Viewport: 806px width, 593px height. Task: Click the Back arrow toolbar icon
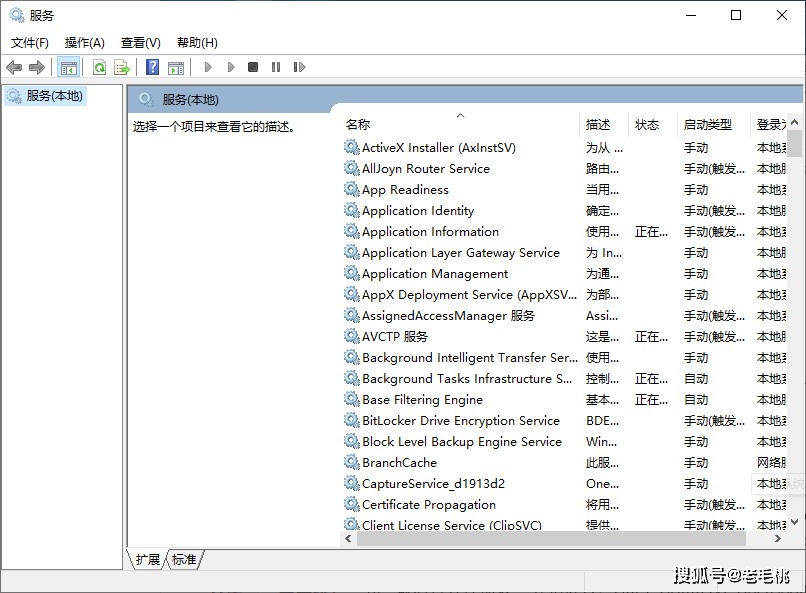coord(14,67)
